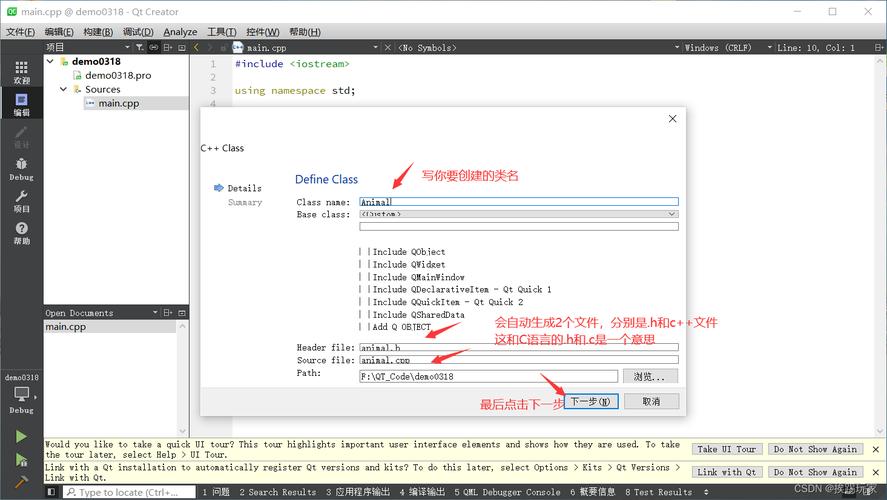Click the Type to locate search box
Viewport: 887px width, 500px height.
(x=130, y=492)
